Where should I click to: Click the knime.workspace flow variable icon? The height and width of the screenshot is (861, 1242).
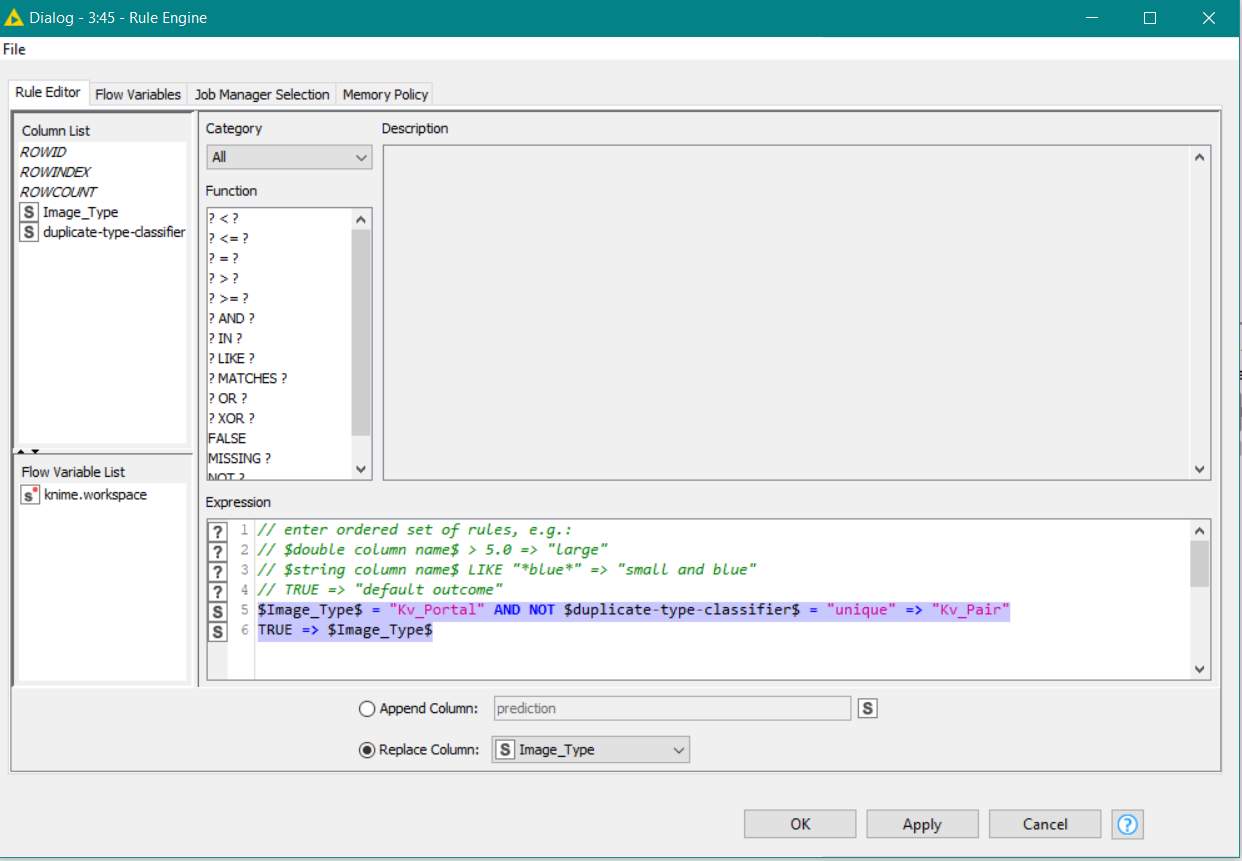tap(30, 495)
